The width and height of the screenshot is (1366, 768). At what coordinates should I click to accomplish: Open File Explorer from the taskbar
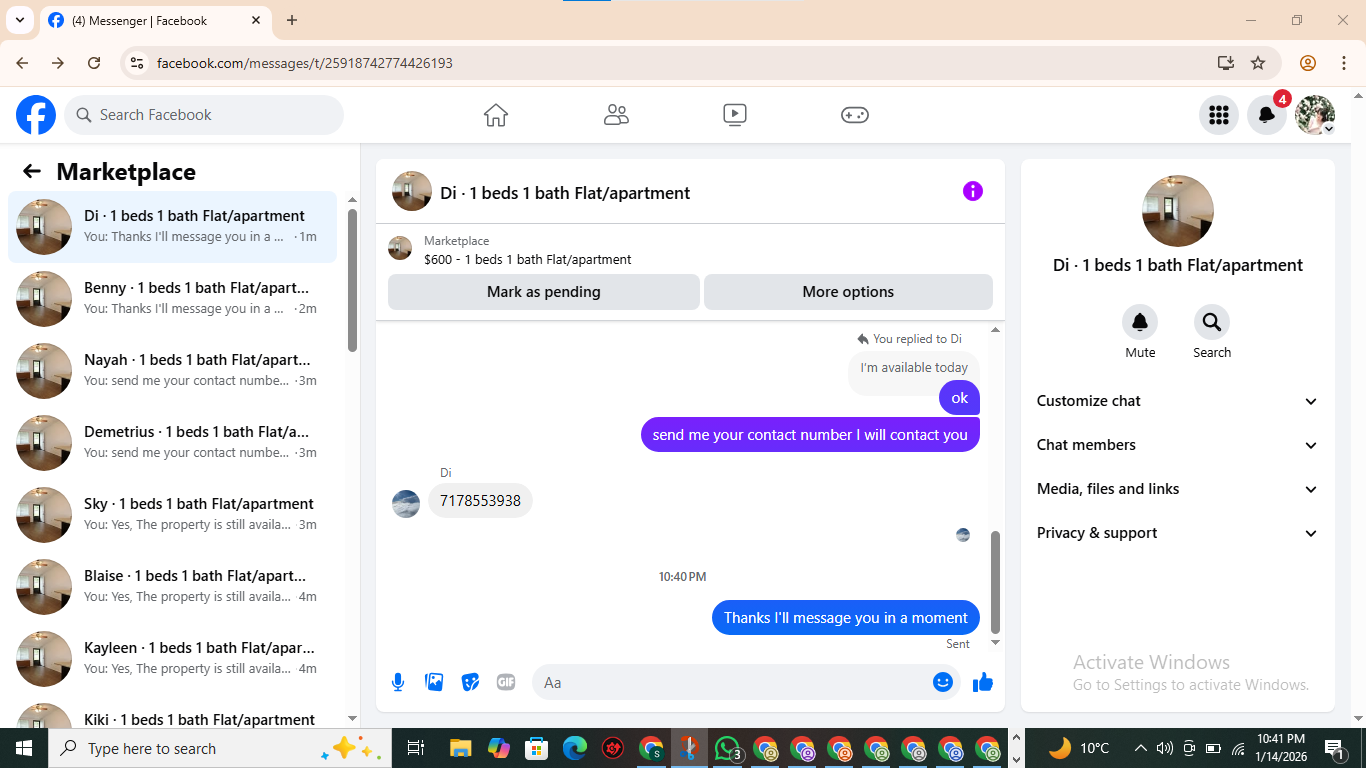click(460, 748)
